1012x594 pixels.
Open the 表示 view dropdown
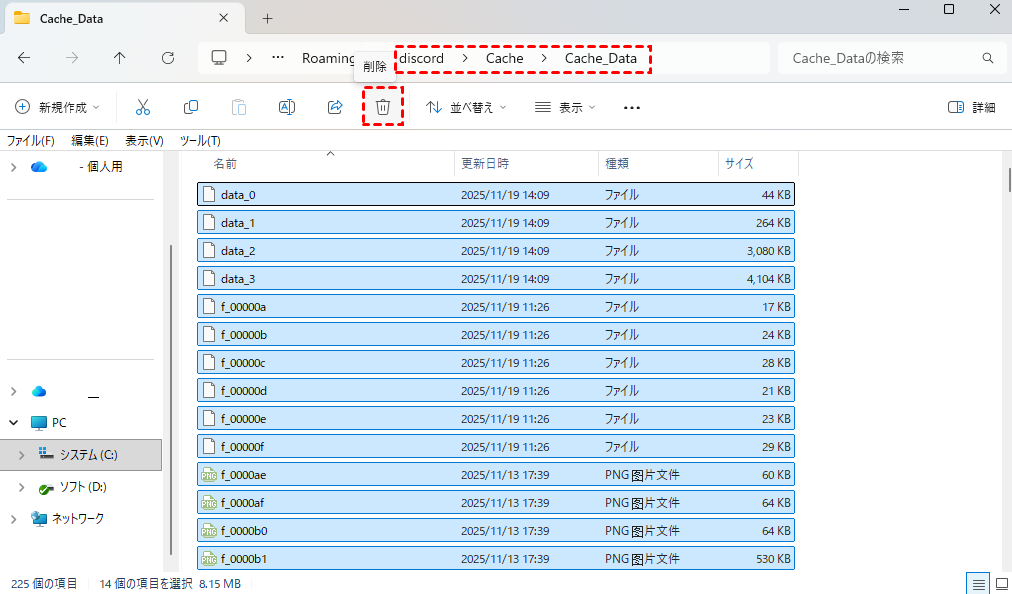[x=564, y=107]
